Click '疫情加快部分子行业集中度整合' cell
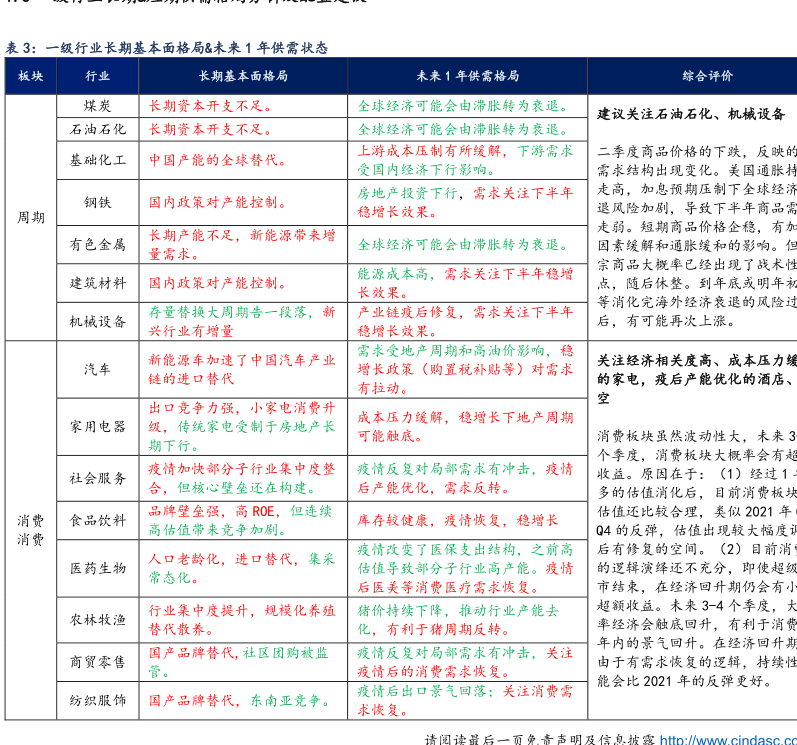The width and height of the screenshot is (797, 745). point(242,478)
